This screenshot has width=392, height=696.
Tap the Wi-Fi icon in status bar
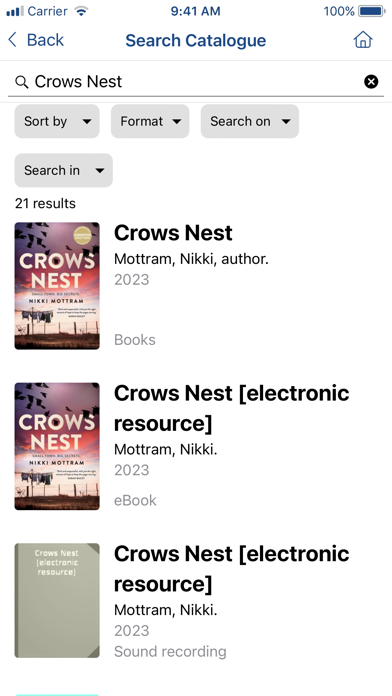(x=81, y=11)
